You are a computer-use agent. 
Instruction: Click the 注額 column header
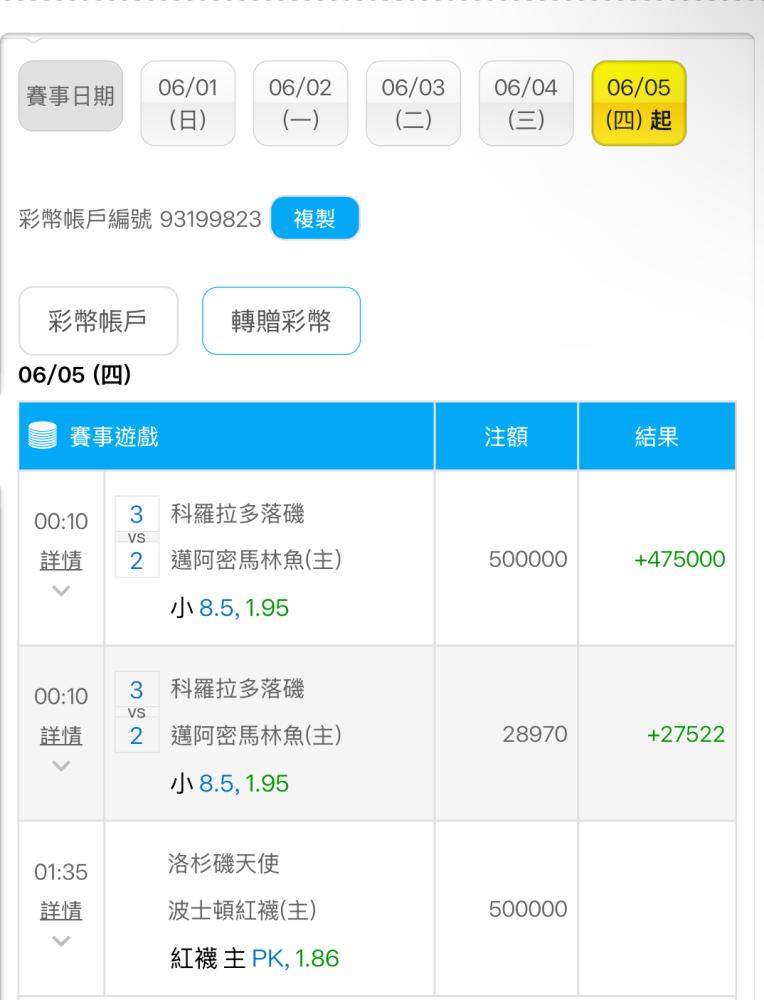click(506, 436)
